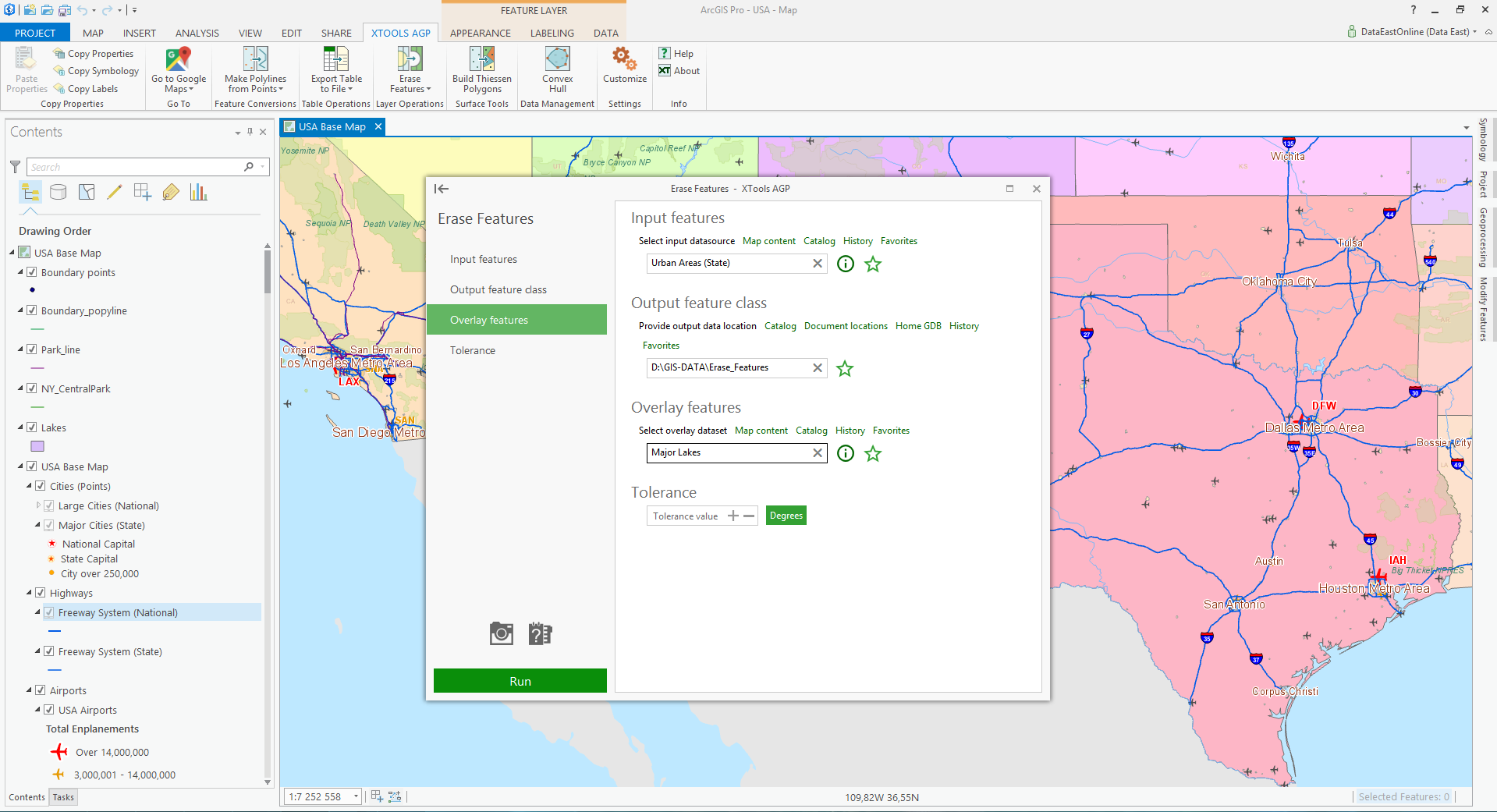Switch Contents to List By Snapping
Viewport: 1497px width, 812px height.
coord(143,192)
